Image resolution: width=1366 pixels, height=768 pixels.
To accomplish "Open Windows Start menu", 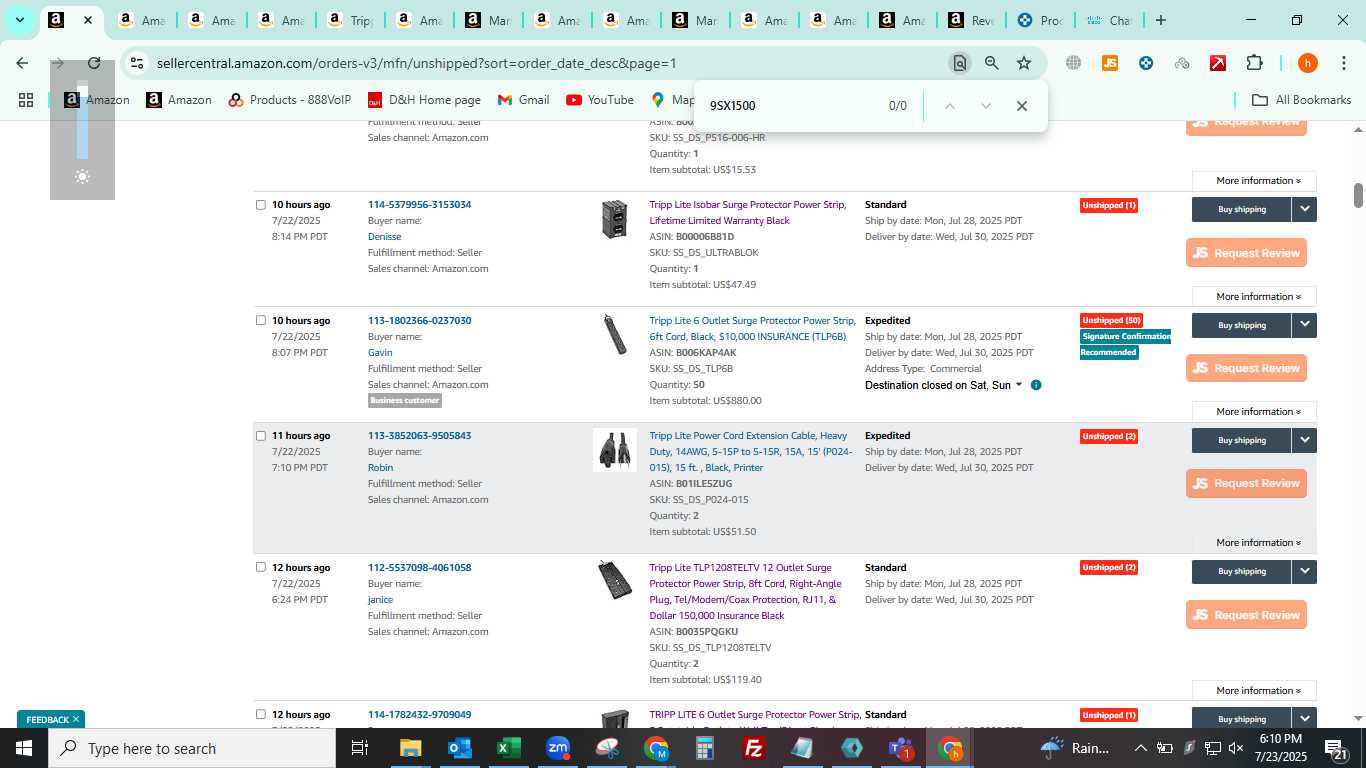I will [24, 748].
